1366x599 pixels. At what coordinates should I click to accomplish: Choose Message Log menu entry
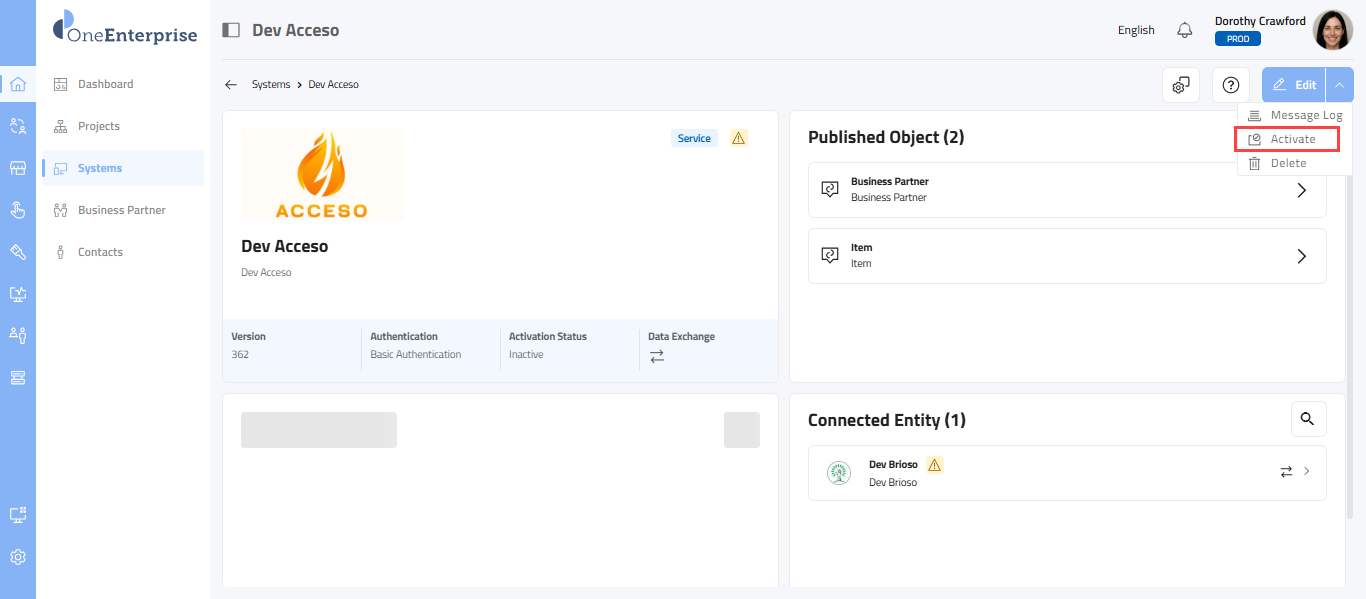coord(1305,115)
